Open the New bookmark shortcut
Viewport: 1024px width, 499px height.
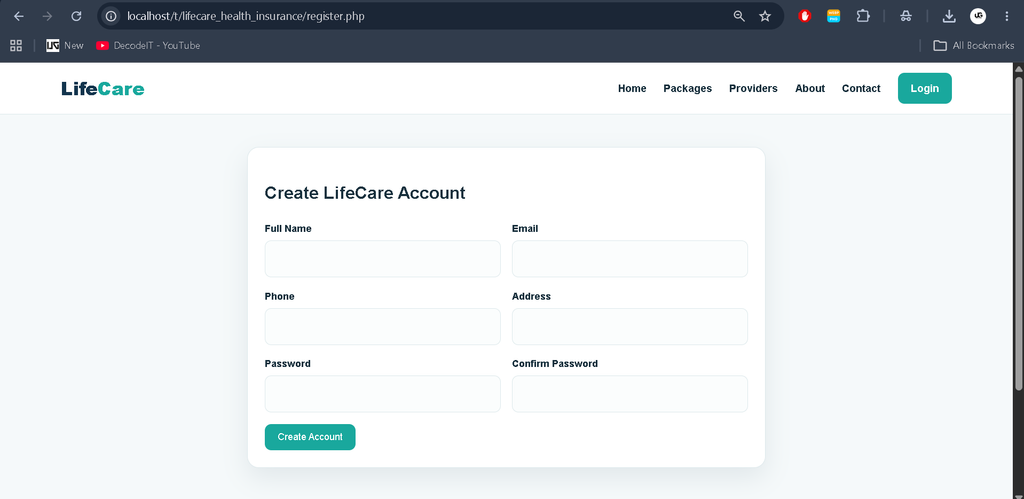[65, 45]
